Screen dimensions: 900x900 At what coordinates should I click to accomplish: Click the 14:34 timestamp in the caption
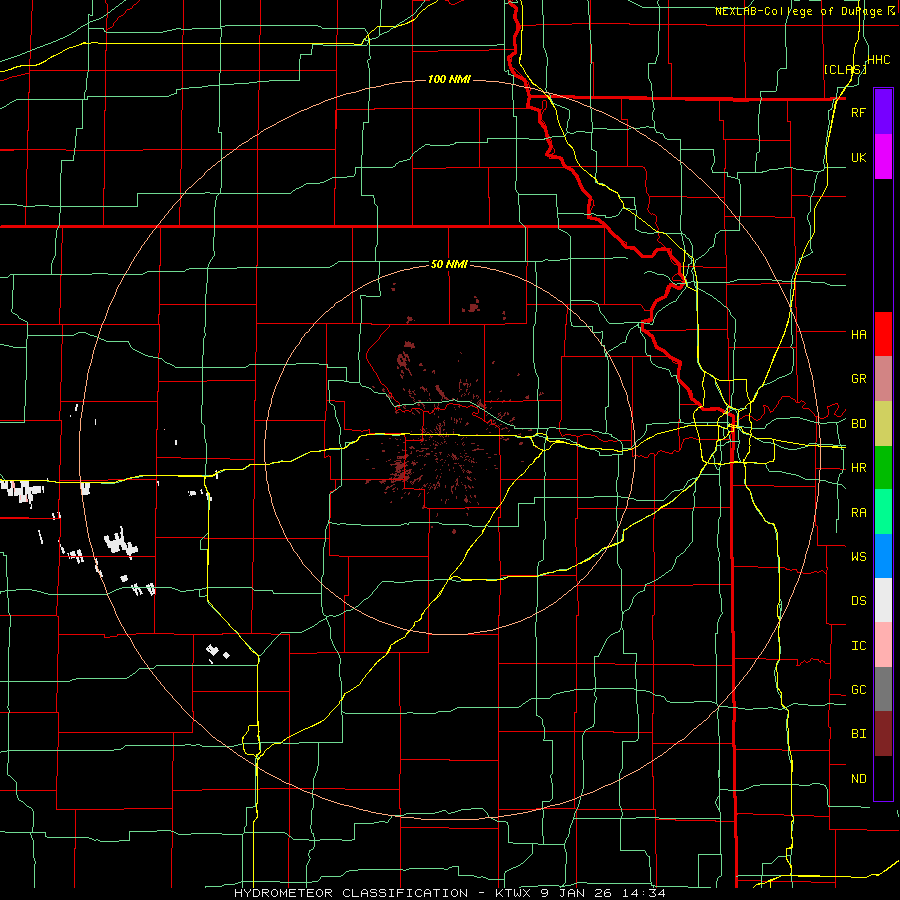645,893
